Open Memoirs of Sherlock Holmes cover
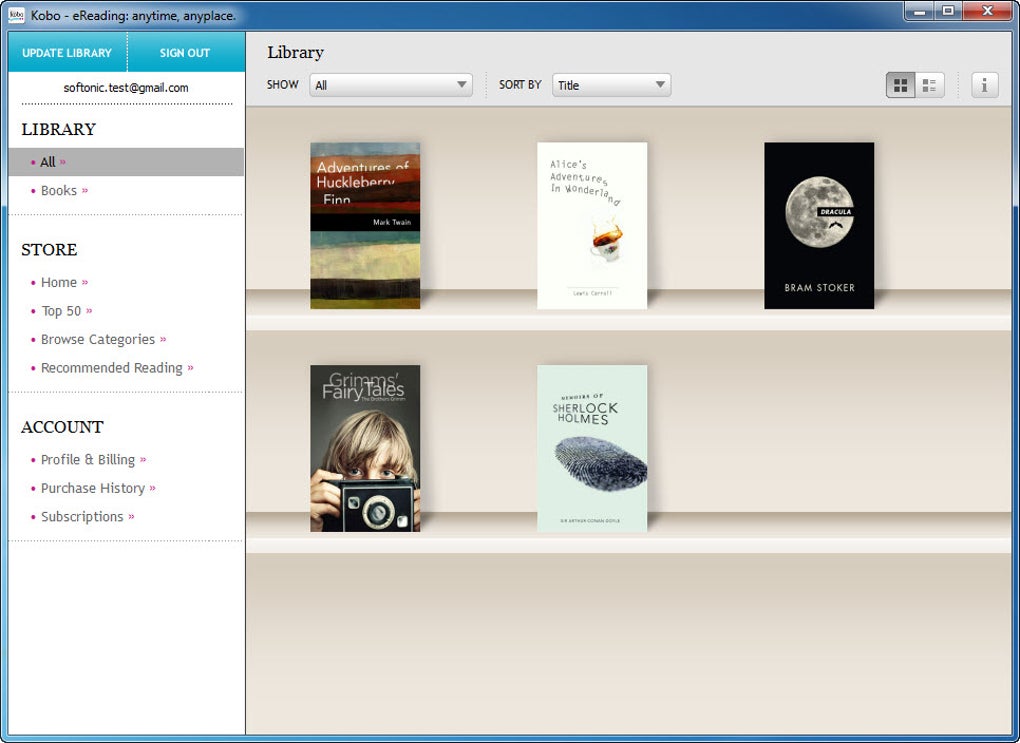 point(592,448)
